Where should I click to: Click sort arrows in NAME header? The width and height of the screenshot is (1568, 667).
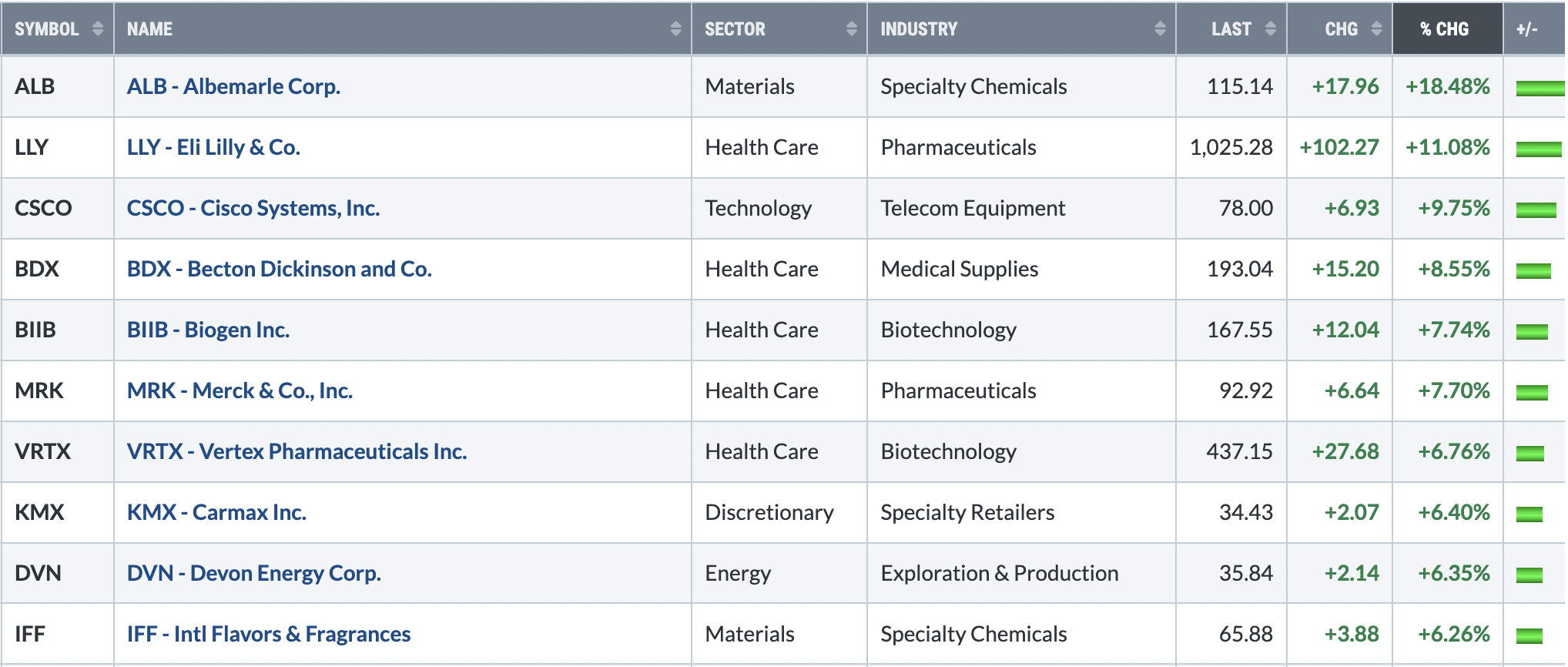pos(675,28)
